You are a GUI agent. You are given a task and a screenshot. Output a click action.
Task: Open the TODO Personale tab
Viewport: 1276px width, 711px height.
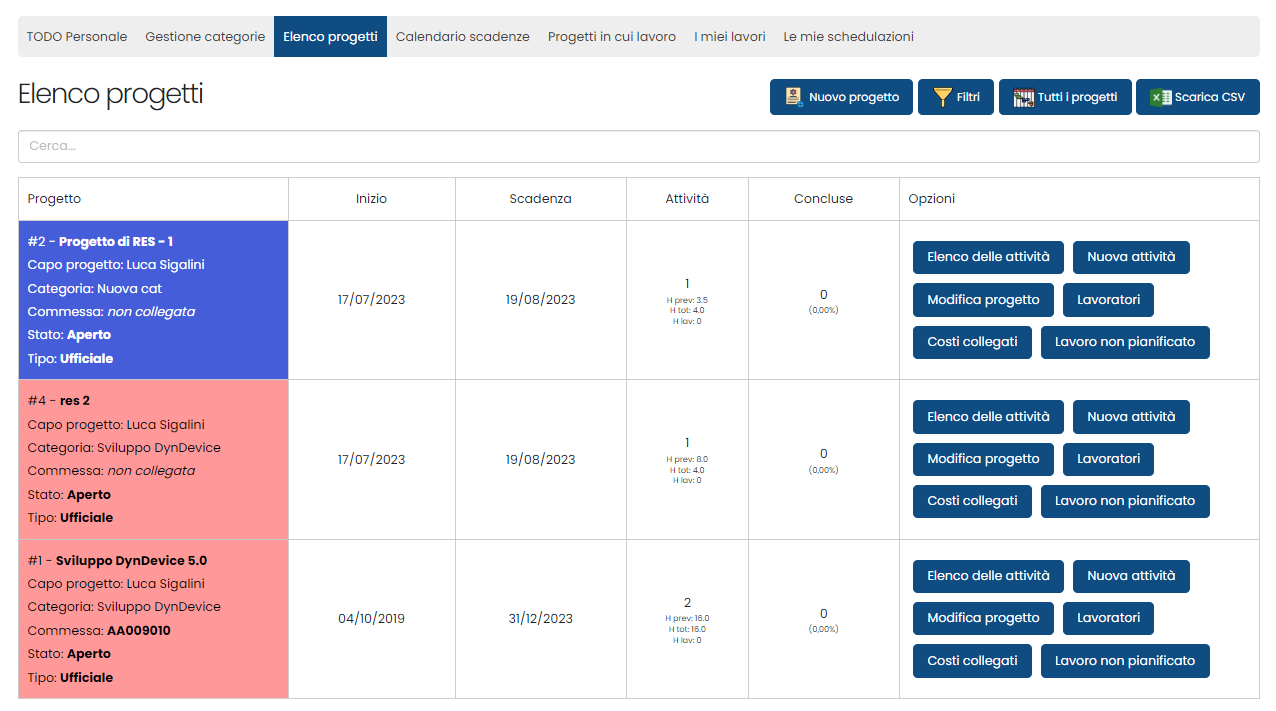coord(77,37)
